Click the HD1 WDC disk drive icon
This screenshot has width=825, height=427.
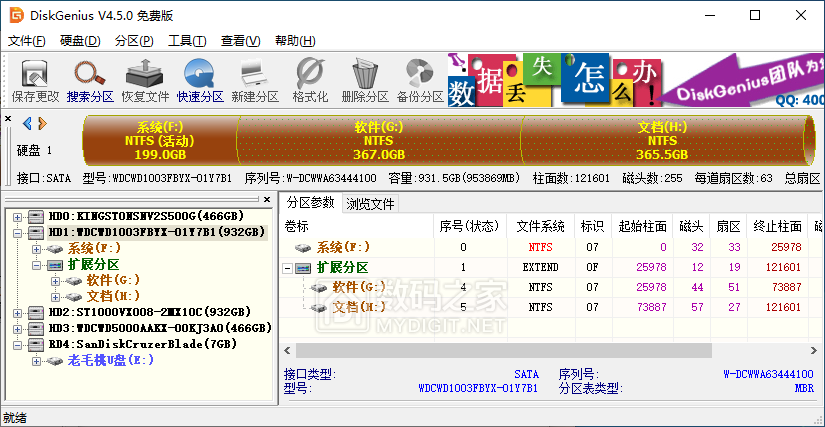coord(36,232)
